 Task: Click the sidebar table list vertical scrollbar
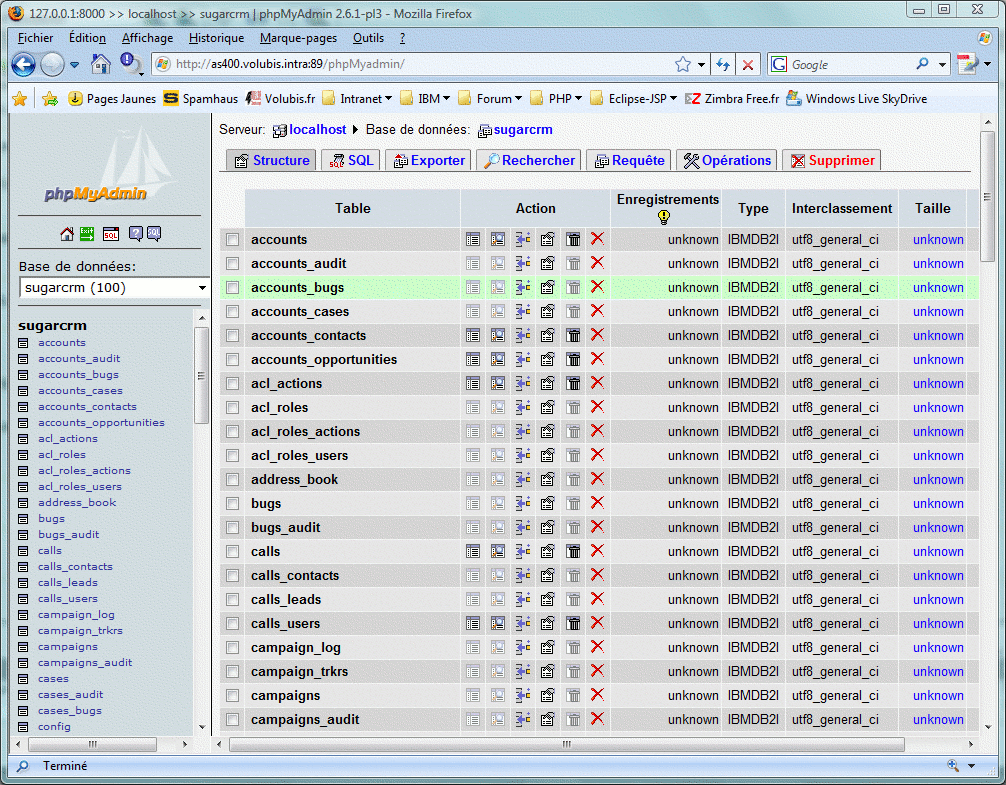[201, 376]
